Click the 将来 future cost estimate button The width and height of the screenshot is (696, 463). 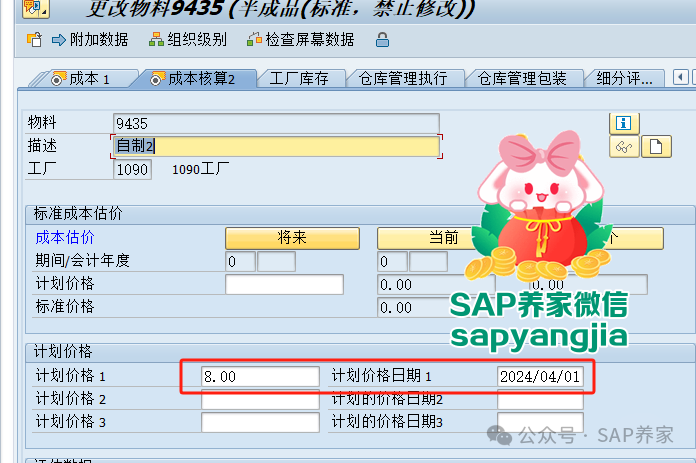point(292,238)
